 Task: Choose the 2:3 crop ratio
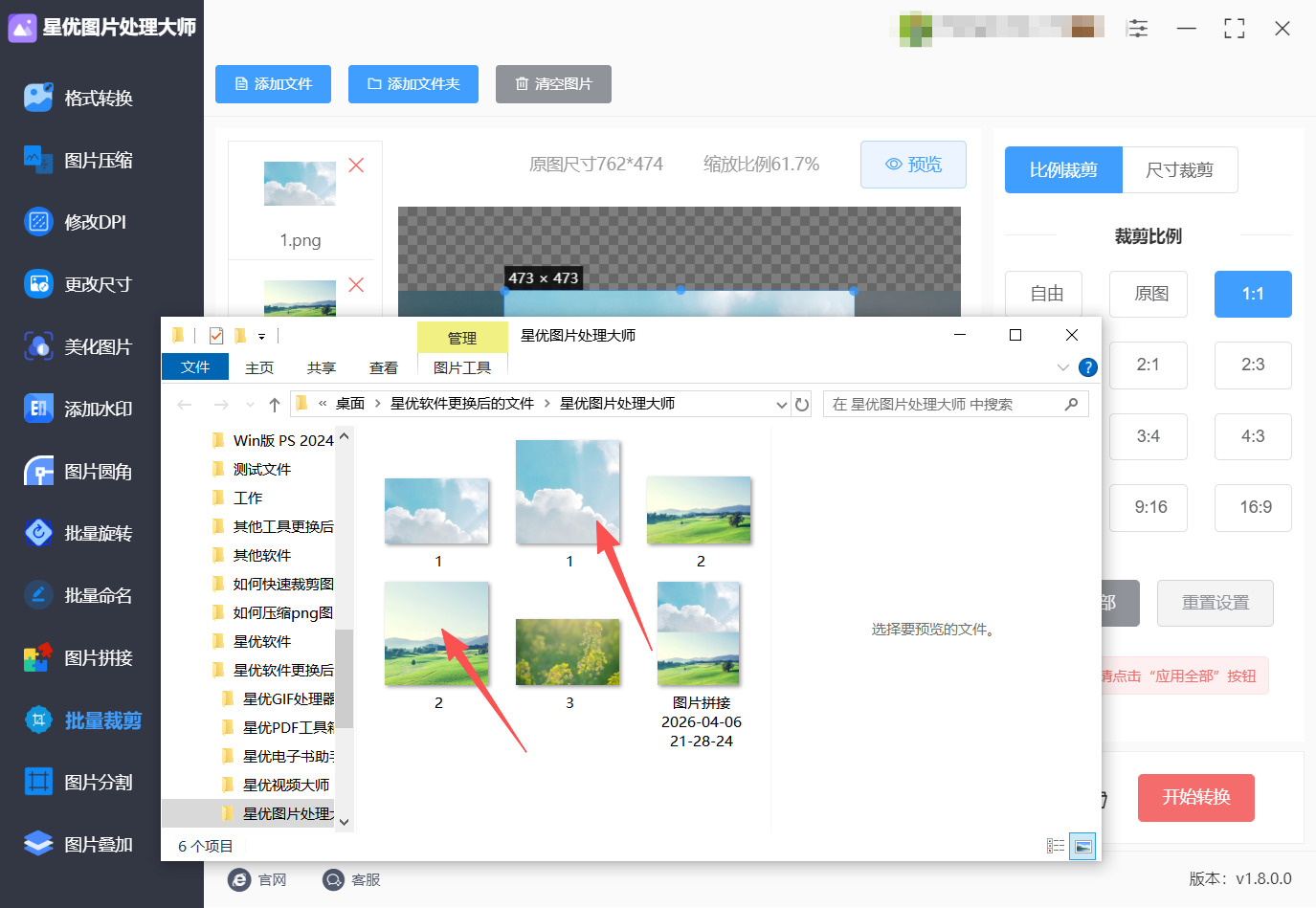coord(1253,365)
